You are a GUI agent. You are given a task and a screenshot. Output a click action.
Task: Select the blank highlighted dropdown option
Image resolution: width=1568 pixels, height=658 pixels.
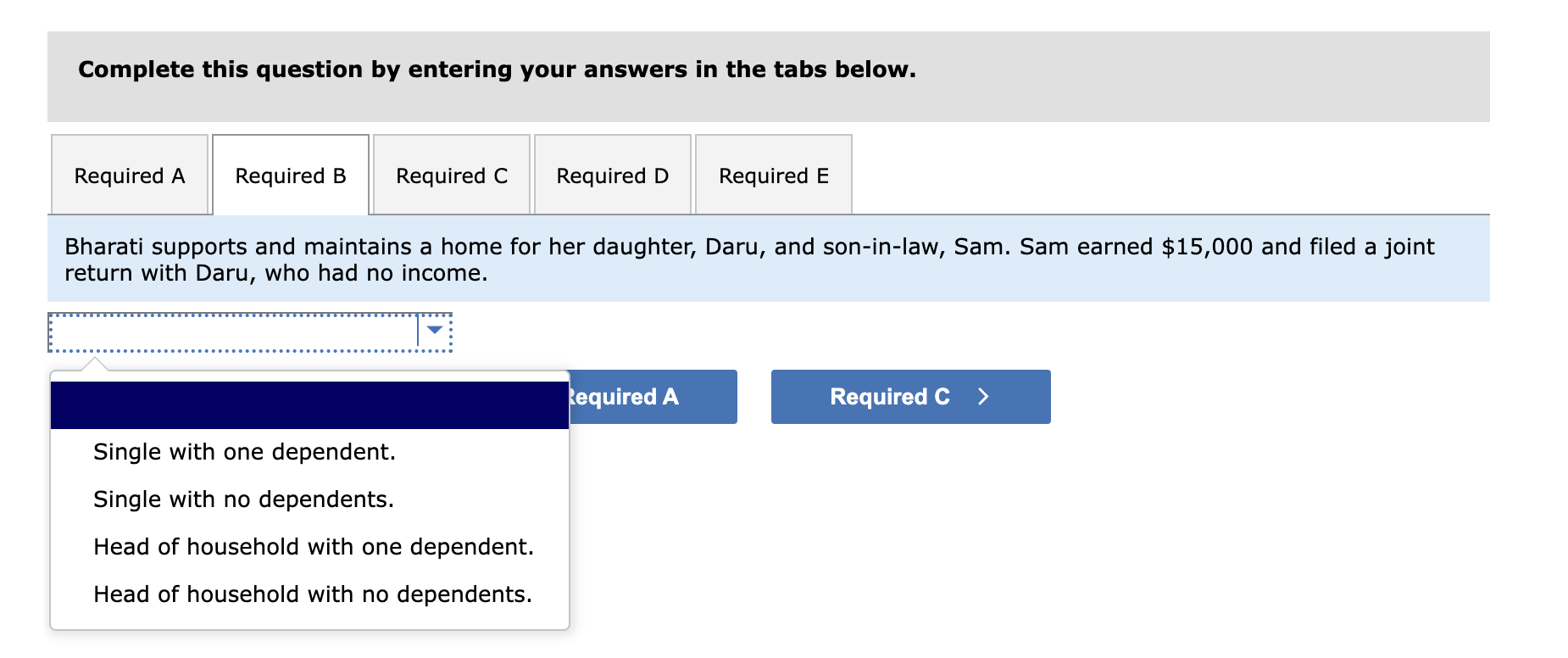click(309, 405)
